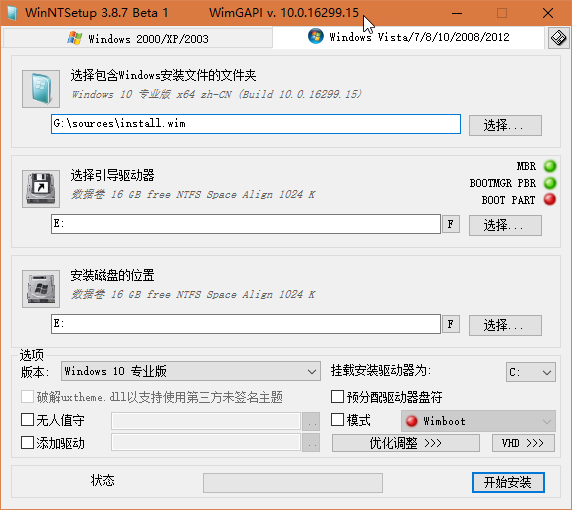The width and height of the screenshot is (572, 510).
Task: Click the status progress bar
Action: pyautogui.click(x=293, y=483)
